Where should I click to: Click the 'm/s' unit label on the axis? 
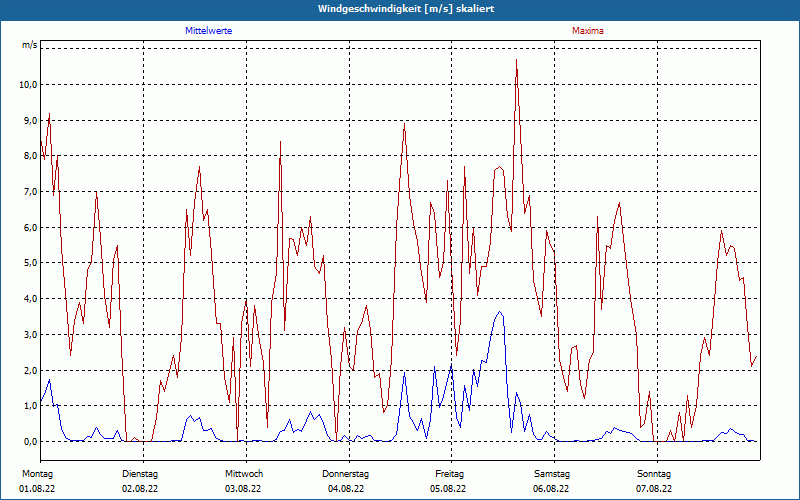tap(29, 45)
